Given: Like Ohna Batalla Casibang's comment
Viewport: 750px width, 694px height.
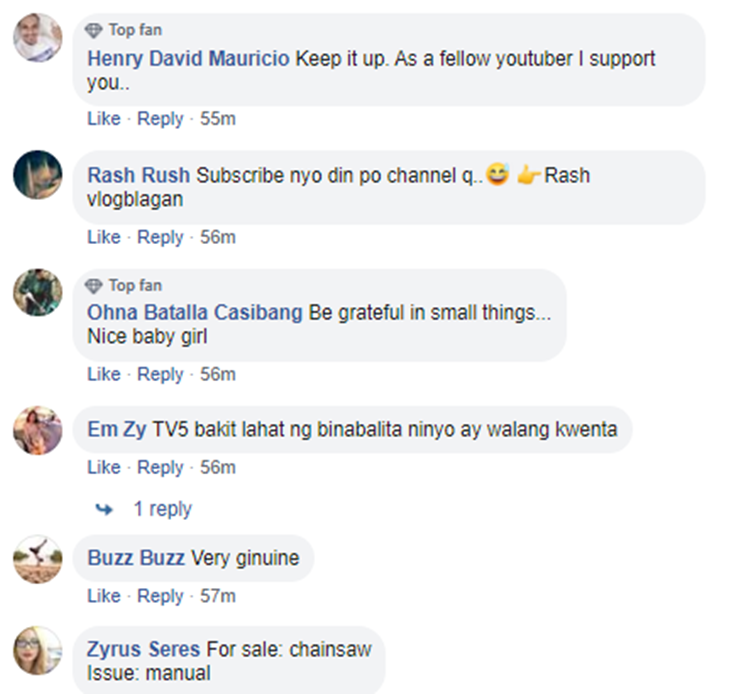Looking at the screenshot, I should pyautogui.click(x=103, y=374).
